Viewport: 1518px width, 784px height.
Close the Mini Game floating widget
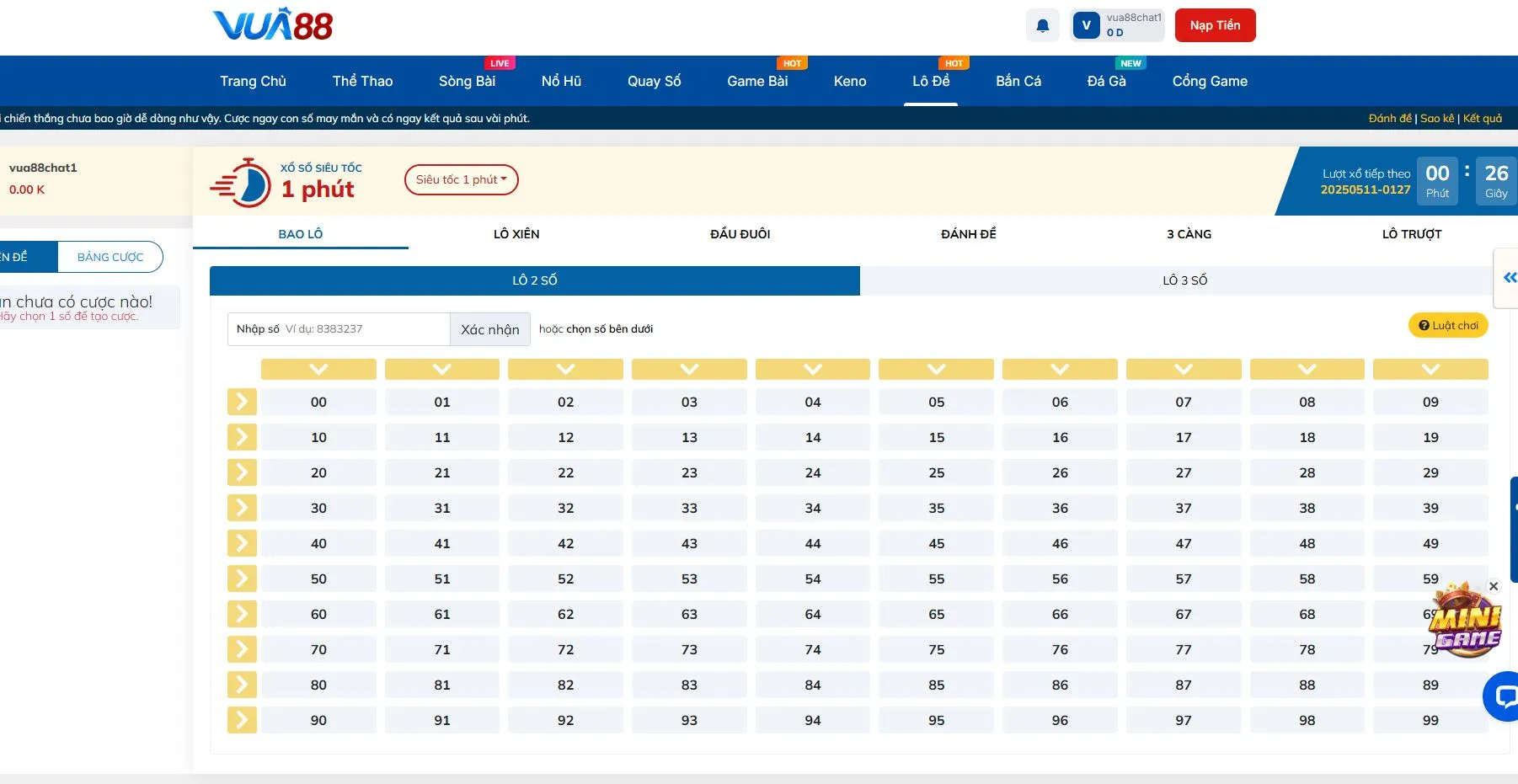click(x=1494, y=586)
